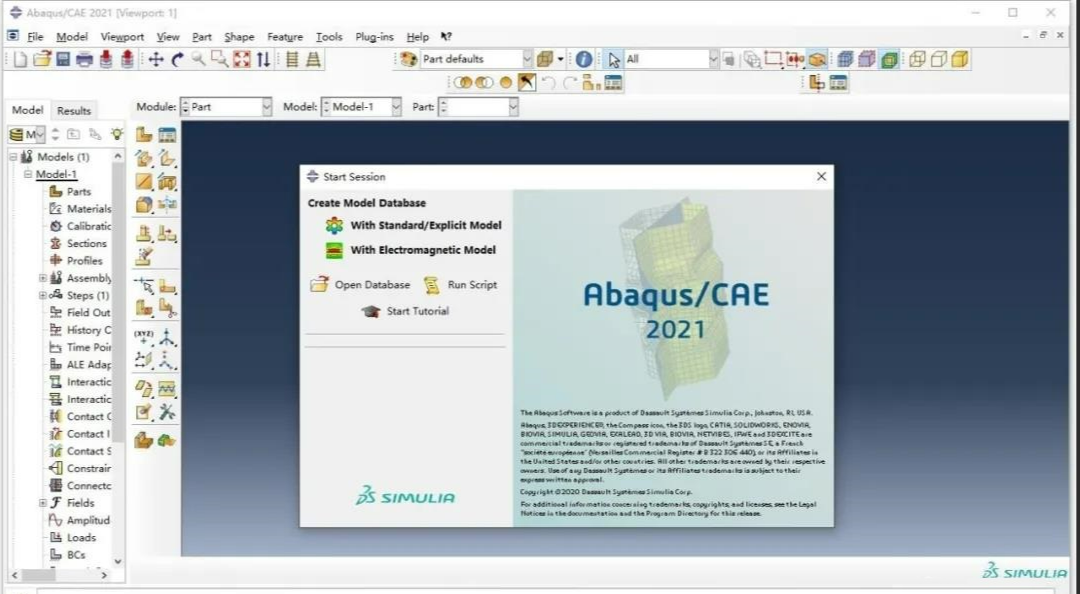Click the Create Wire tool icon
The width and height of the screenshot is (1080, 594).
tap(144, 182)
